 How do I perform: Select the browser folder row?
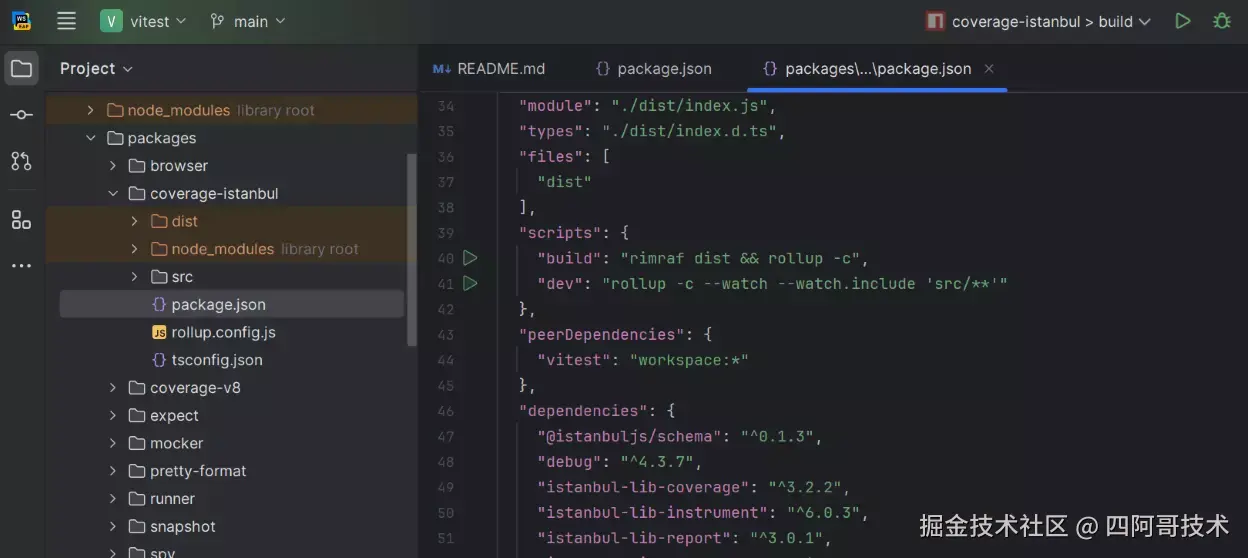232,166
